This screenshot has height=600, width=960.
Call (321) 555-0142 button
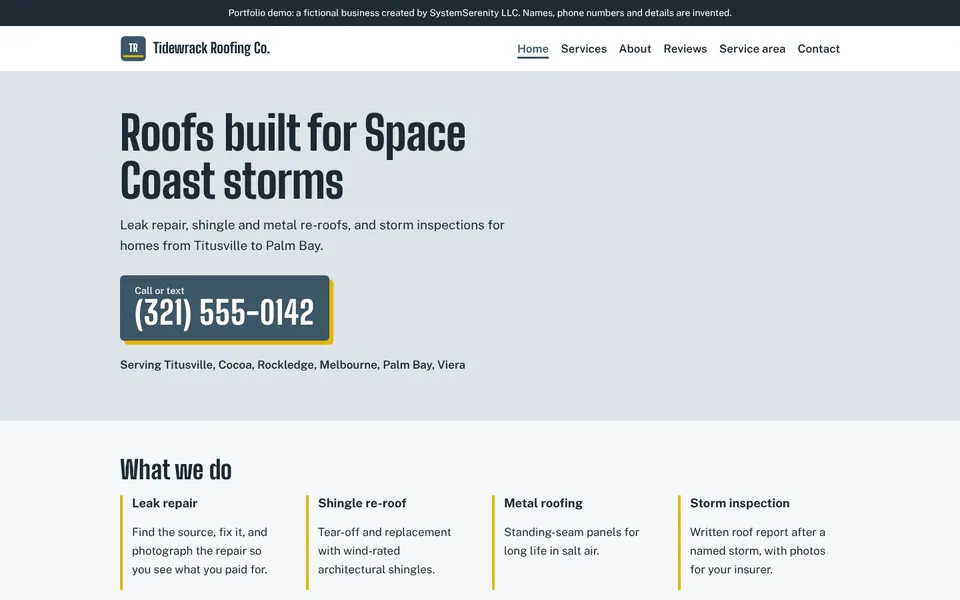(x=225, y=308)
